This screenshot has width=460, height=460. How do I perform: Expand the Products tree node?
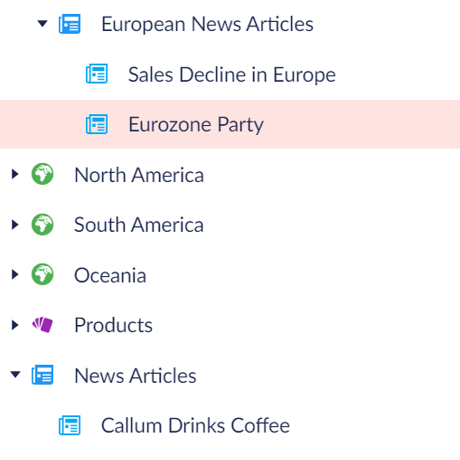15,325
